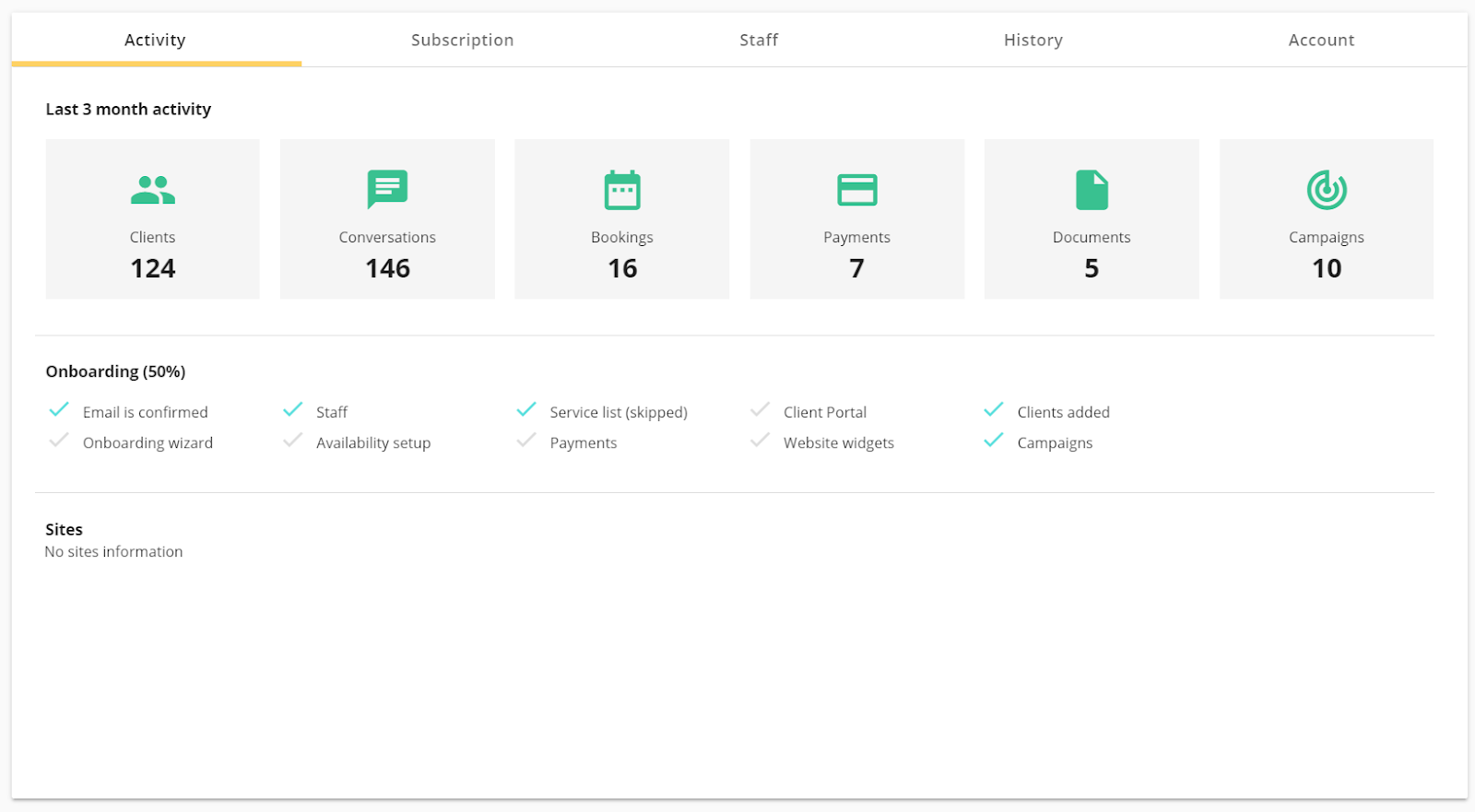Click the onboarding Campaigns checkmark
This screenshot has width=1475, height=812.
pyautogui.click(x=994, y=440)
